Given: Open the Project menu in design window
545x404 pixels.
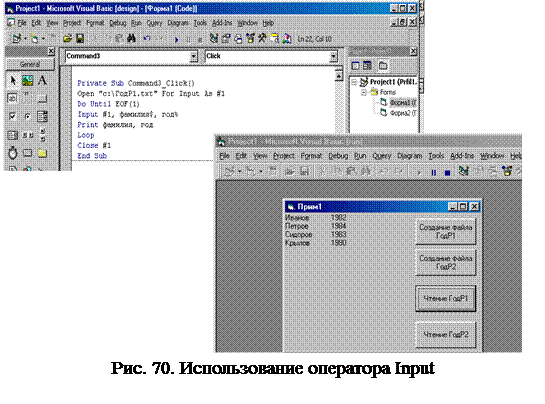Looking at the screenshot, I should pyautogui.click(x=72, y=23).
